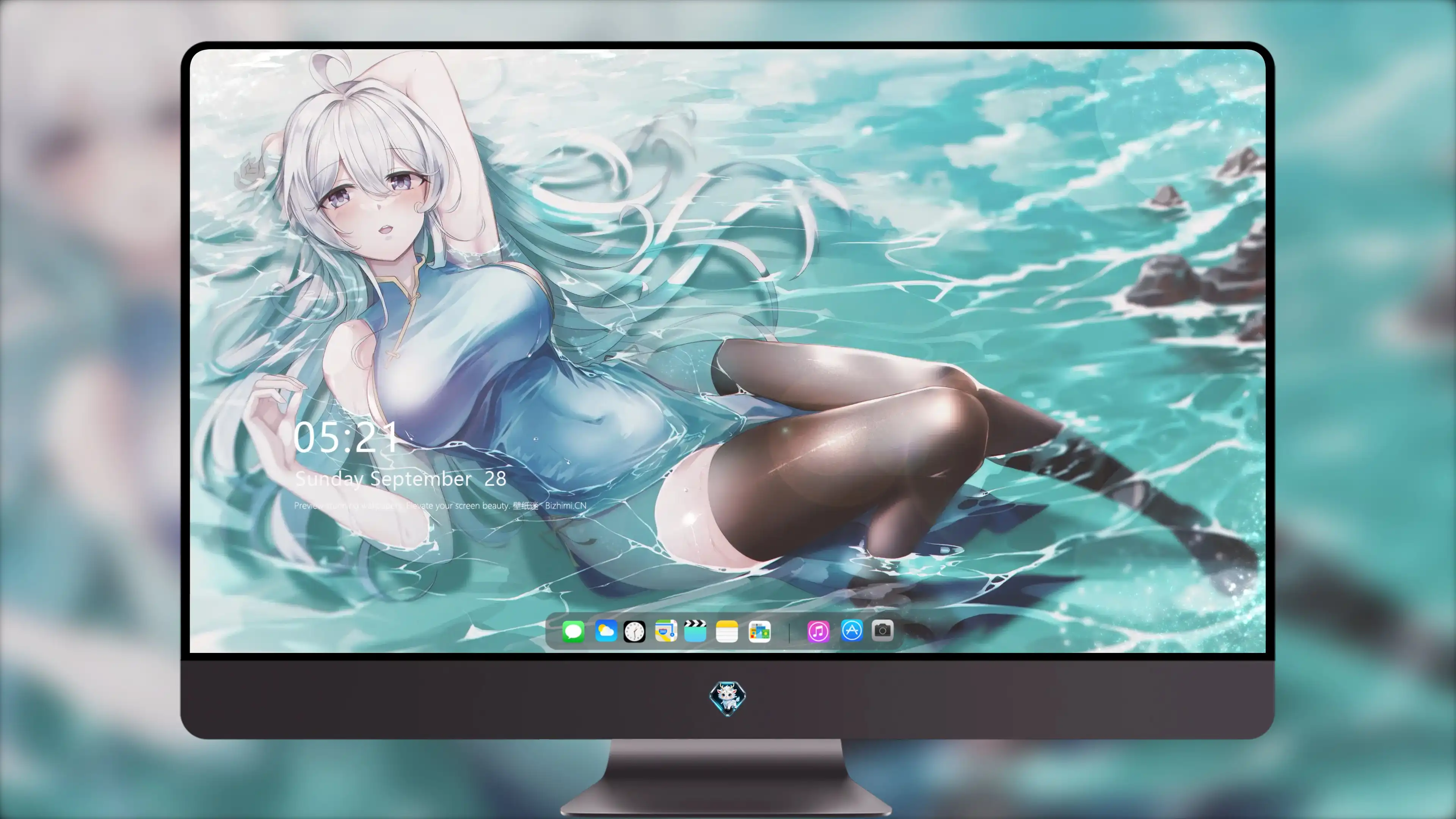
Task: Open the green Messages app in the dock
Action: click(573, 631)
